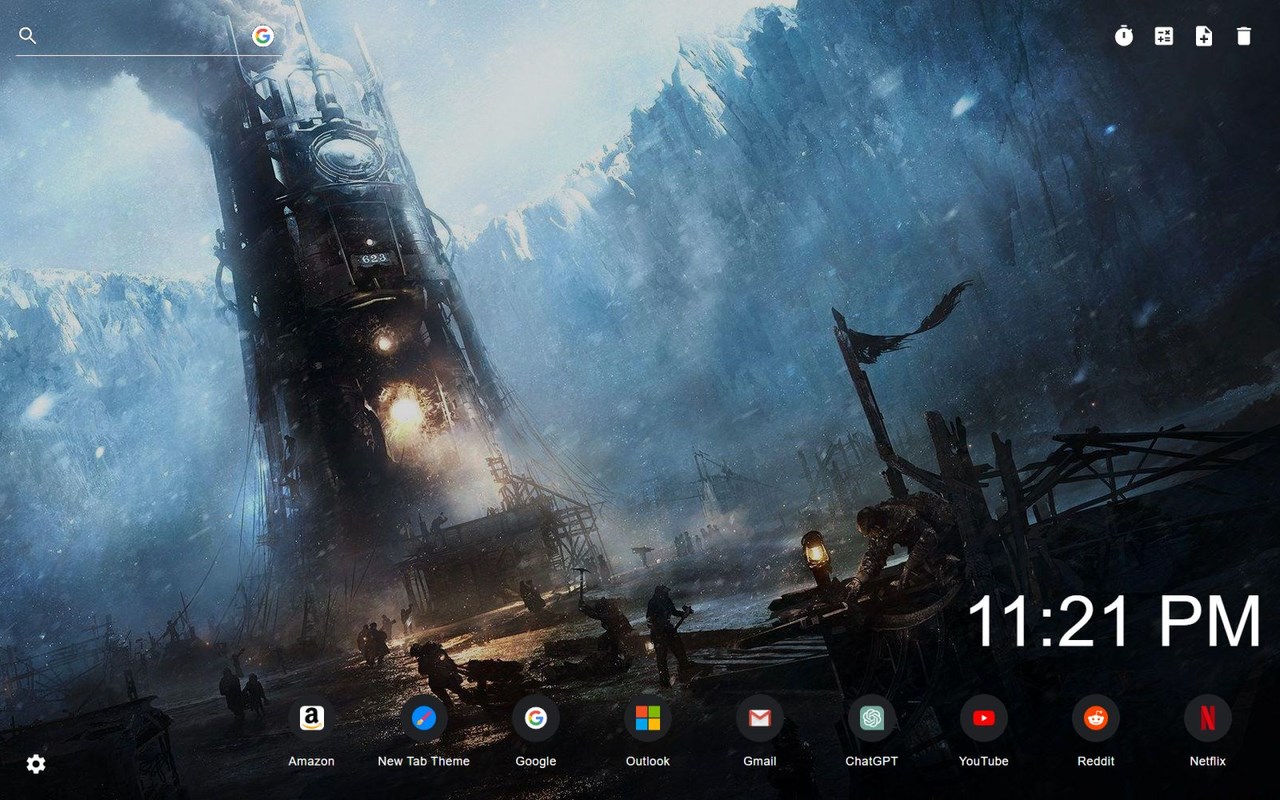1280x800 pixels.
Task: Open the Amazon shortcut icon
Action: pos(312,718)
